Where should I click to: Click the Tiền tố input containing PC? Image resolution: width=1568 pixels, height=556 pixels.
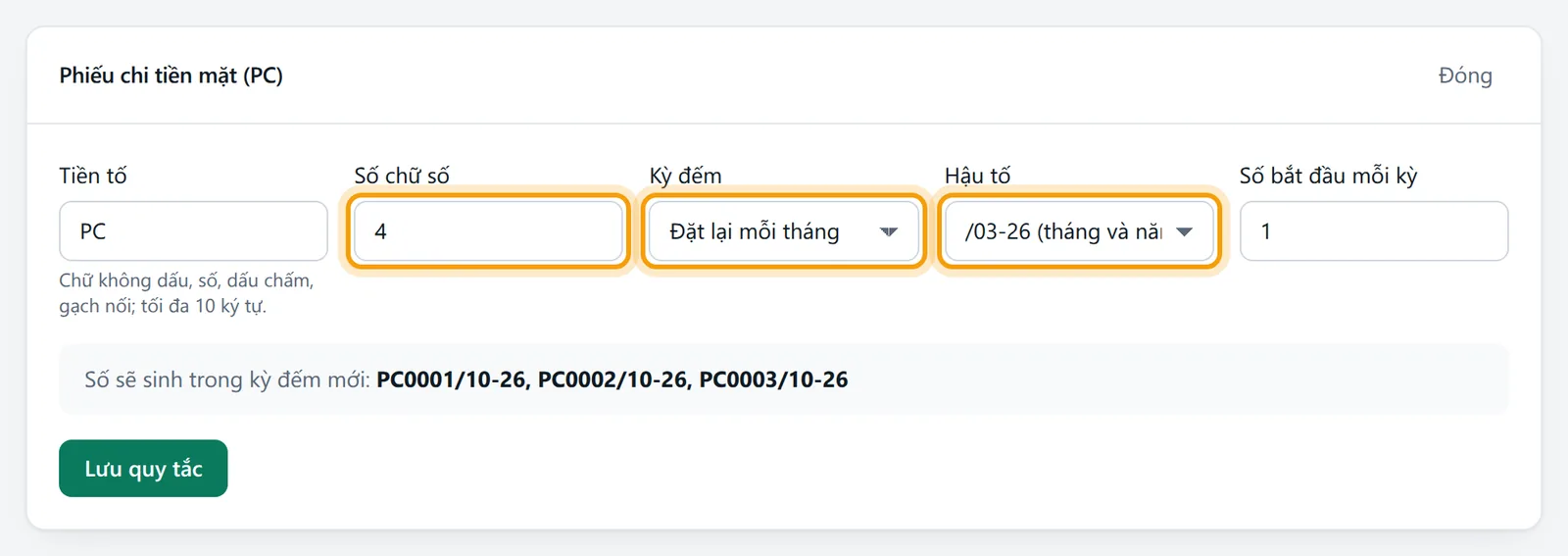pos(193,231)
